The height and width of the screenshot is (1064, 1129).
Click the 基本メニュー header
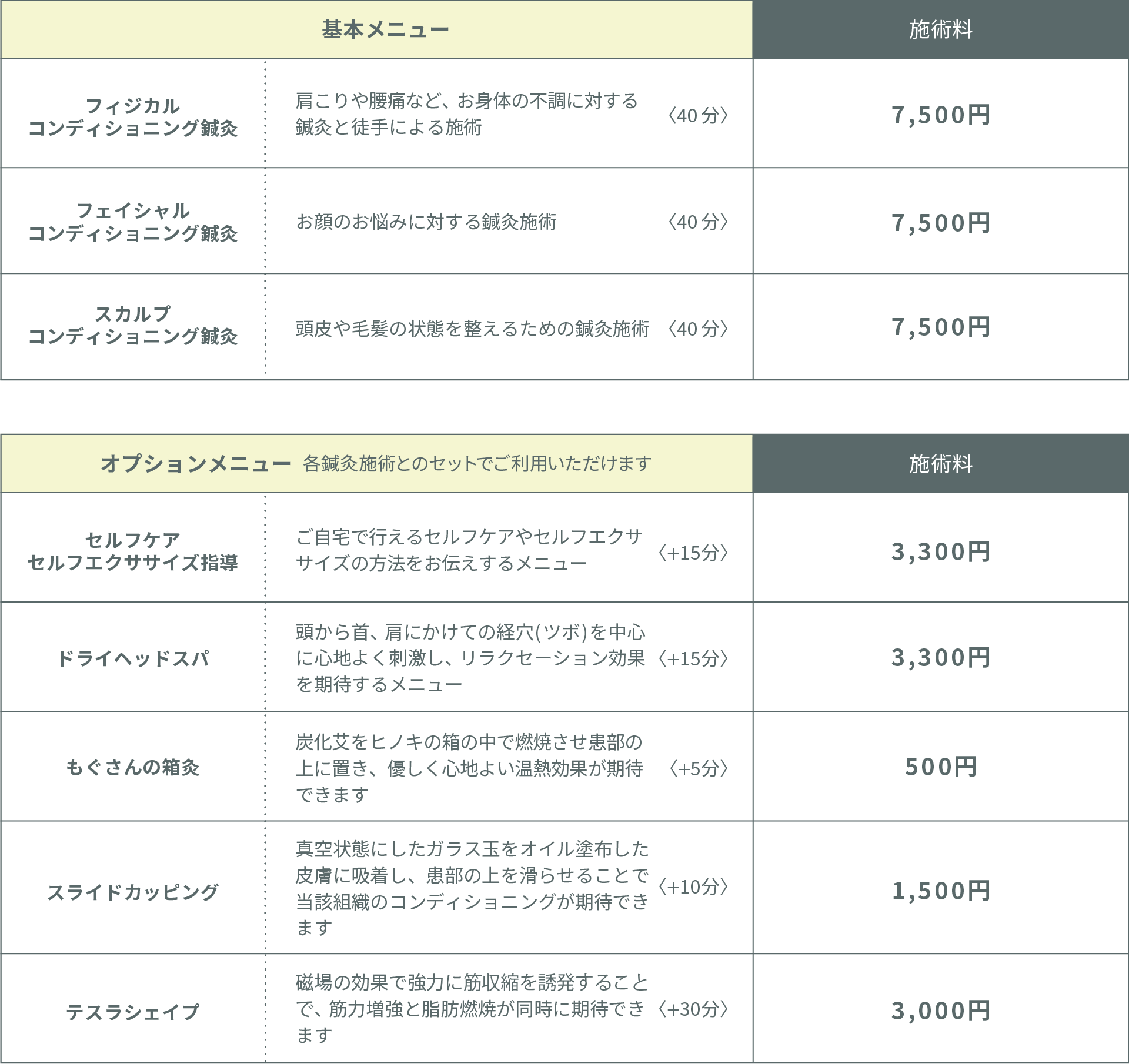tap(385, 29)
